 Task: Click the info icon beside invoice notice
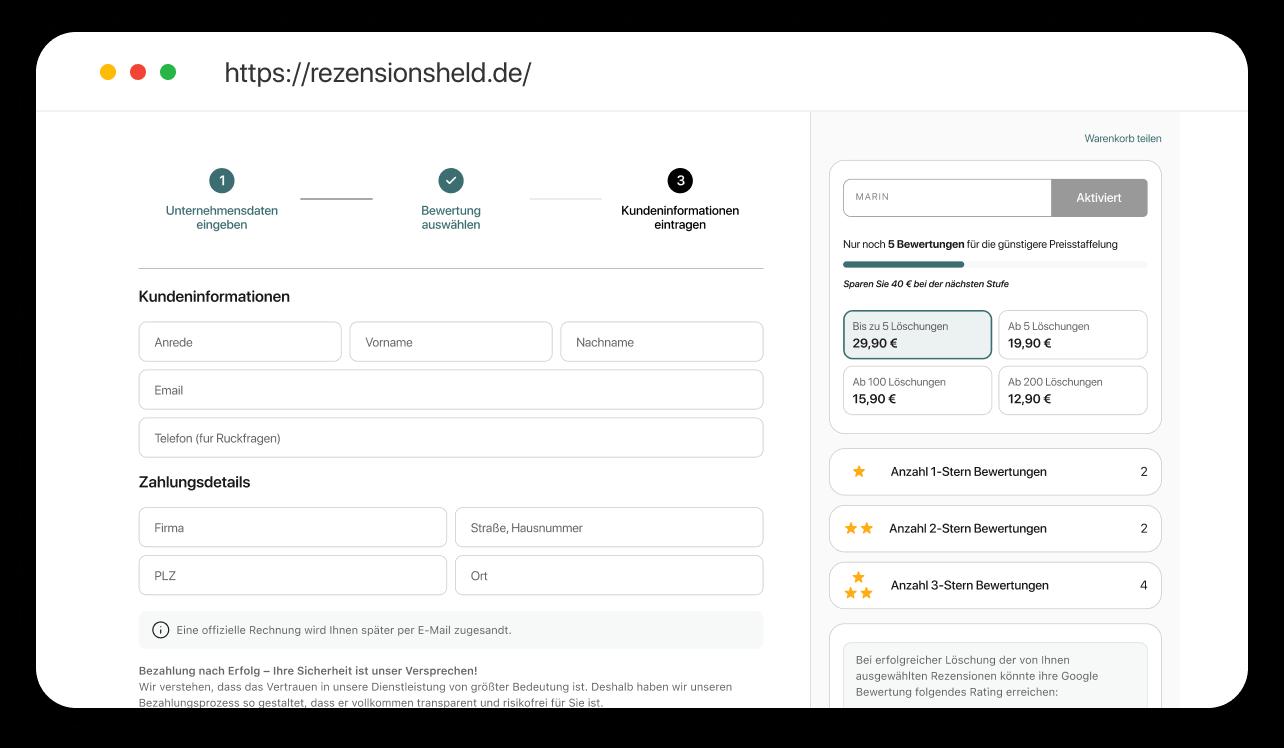pyautogui.click(x=160, y=630)
